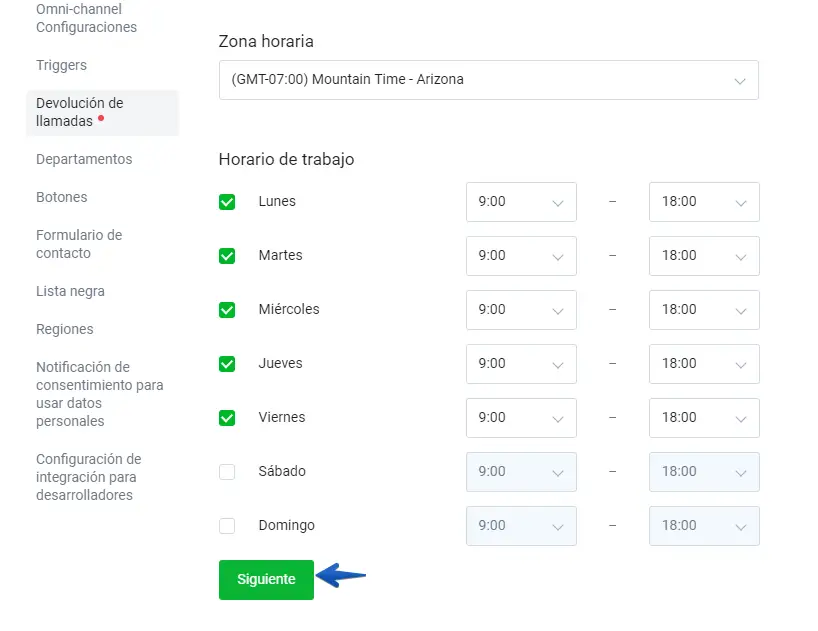Enable the Sábado checkbox
The width and height of the screenshot is (818, 631).
(x=227, y=472)
